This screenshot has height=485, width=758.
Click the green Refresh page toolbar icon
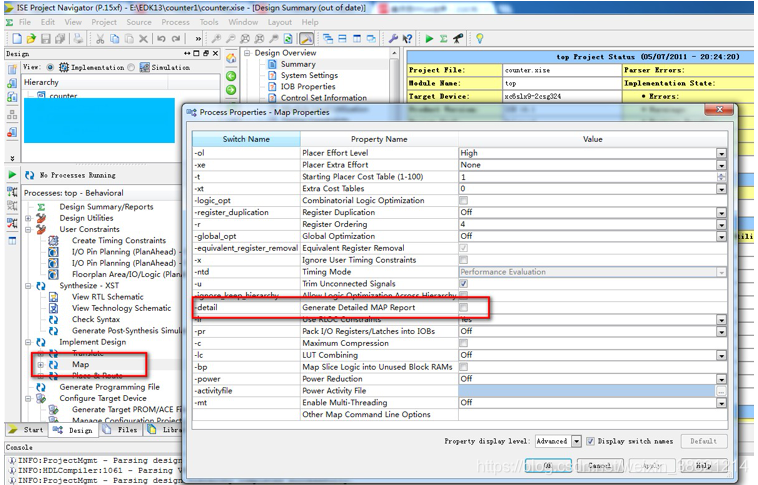[288, 39]
